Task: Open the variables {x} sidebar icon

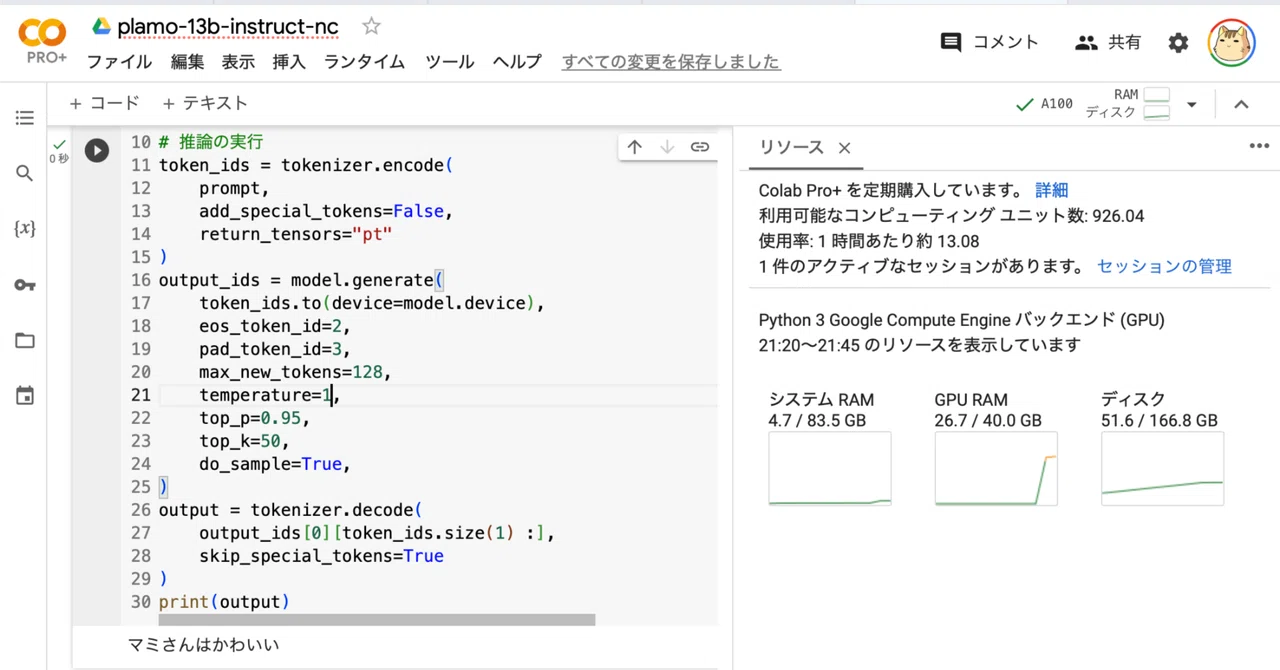Action: (25, 229)
